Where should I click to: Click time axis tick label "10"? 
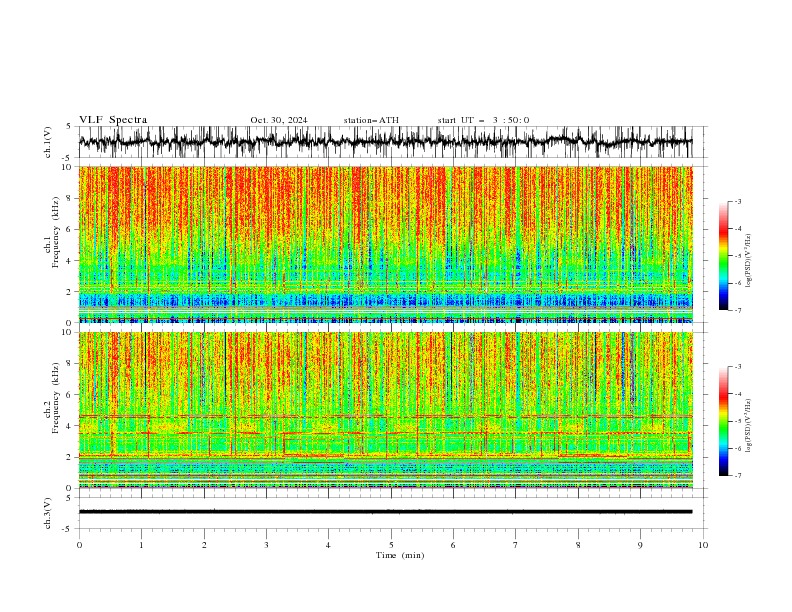pyautogui.click(x=703, y=545)
